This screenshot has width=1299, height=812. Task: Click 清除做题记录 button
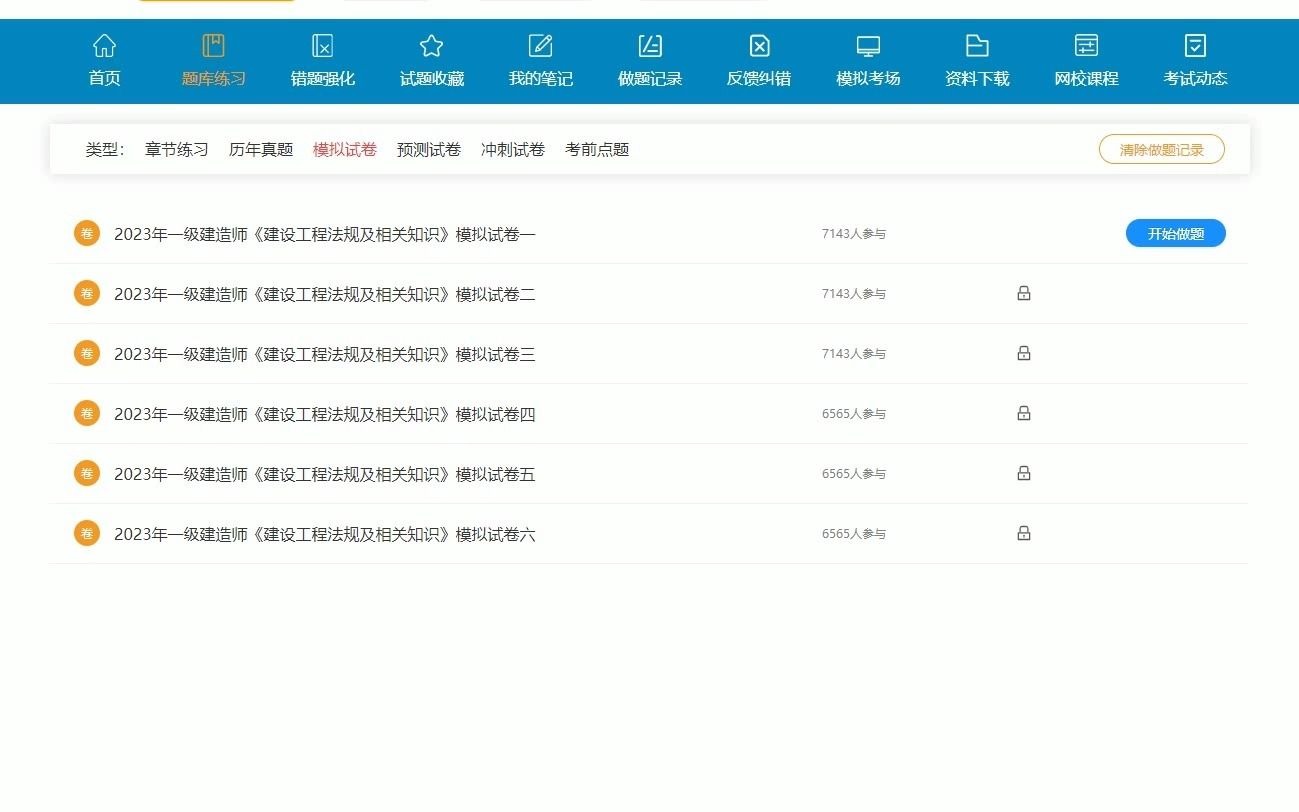click(x=1162, y=150)
